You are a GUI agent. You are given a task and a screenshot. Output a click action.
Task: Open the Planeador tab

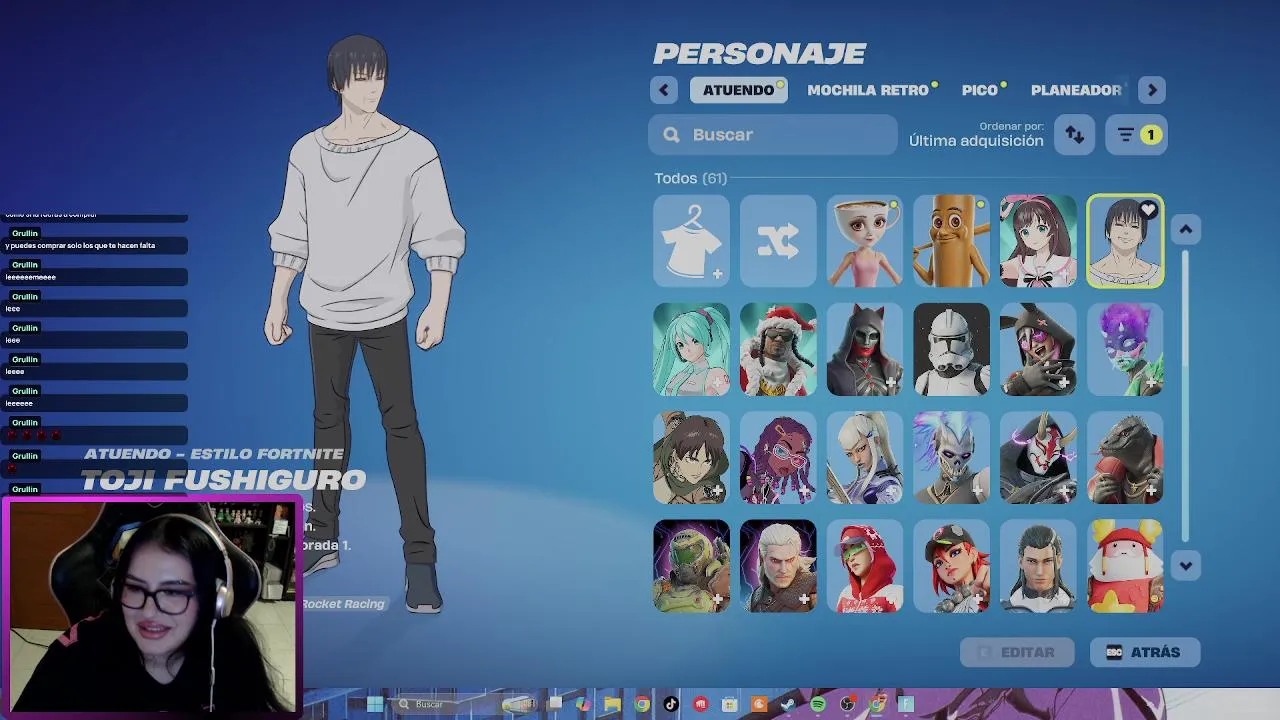(1076, 90)
